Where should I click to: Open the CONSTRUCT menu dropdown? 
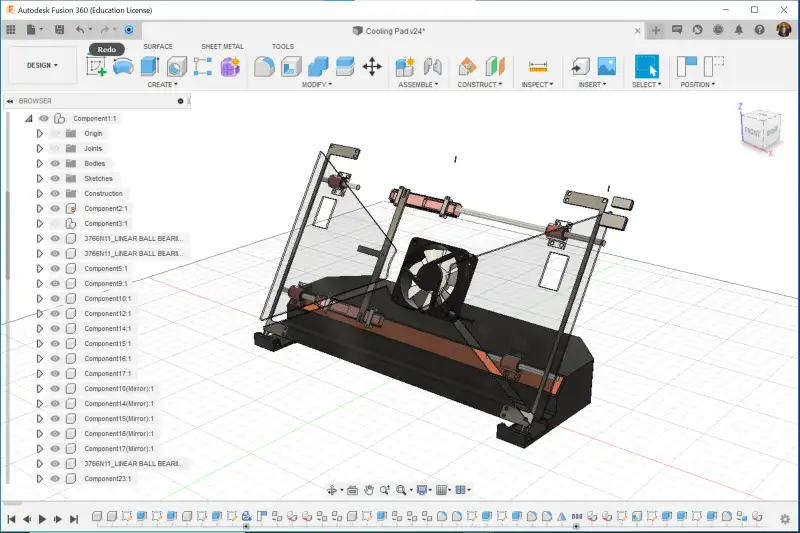click(480, 85)
